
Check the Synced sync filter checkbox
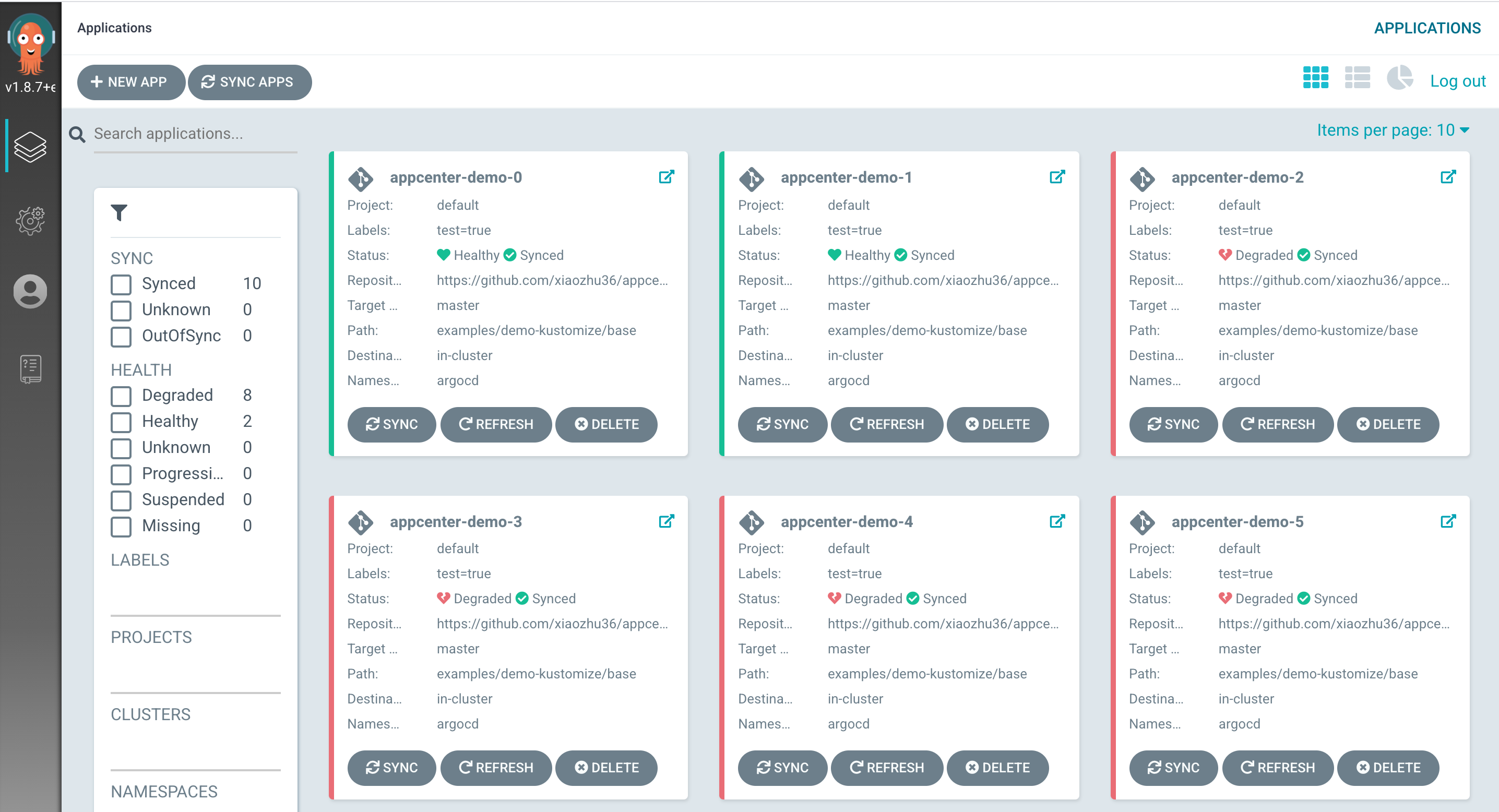121,284
